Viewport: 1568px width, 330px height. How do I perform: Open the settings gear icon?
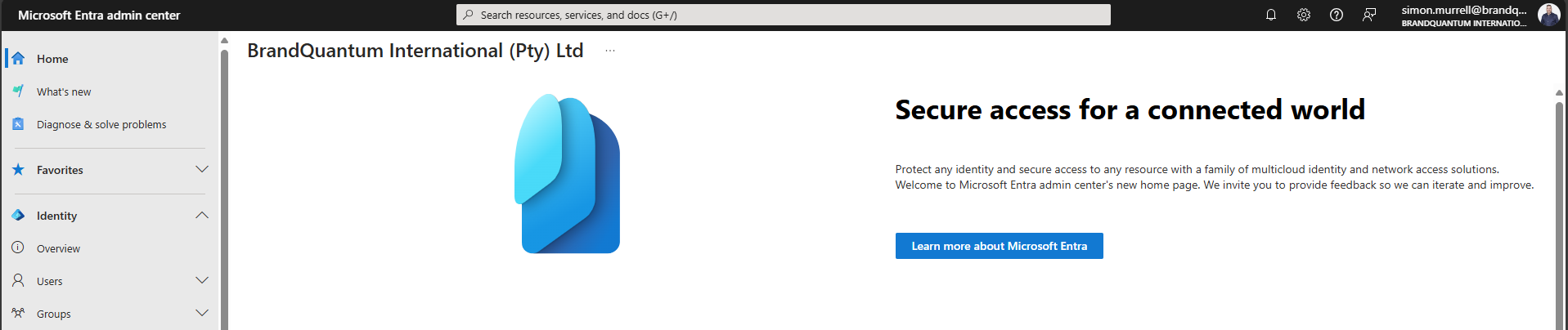click(x=1303, y=15)
